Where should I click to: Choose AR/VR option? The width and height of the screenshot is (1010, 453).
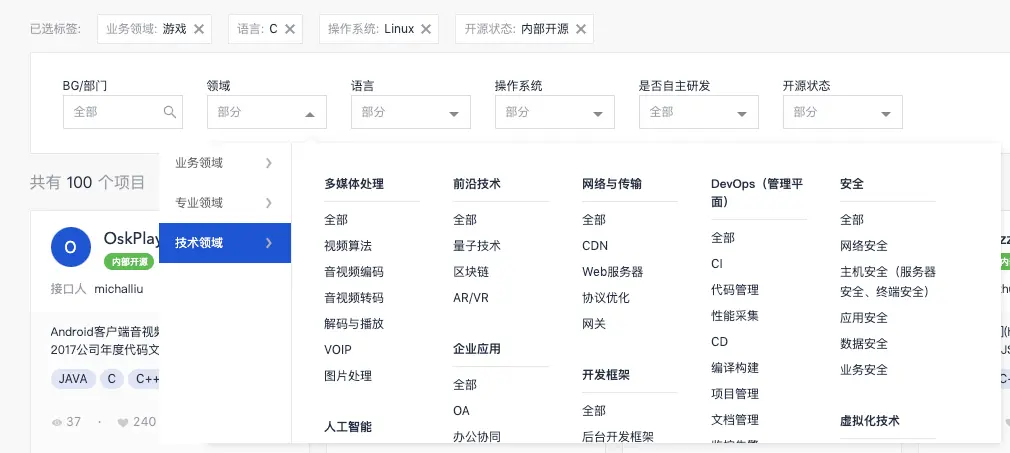point(471,298)
